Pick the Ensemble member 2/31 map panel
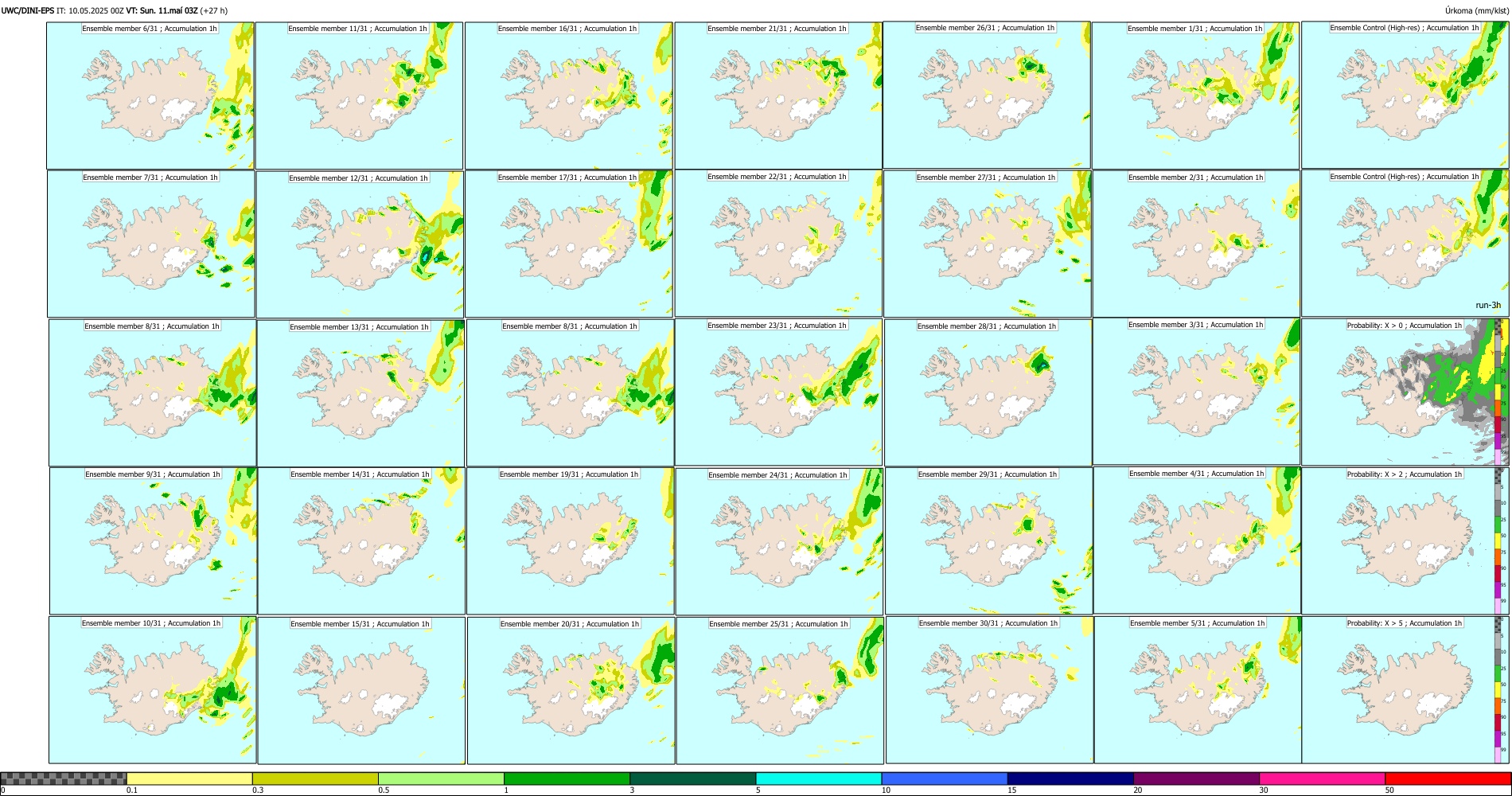Screen dimensions: 1512x796 tap(1197, 244)
